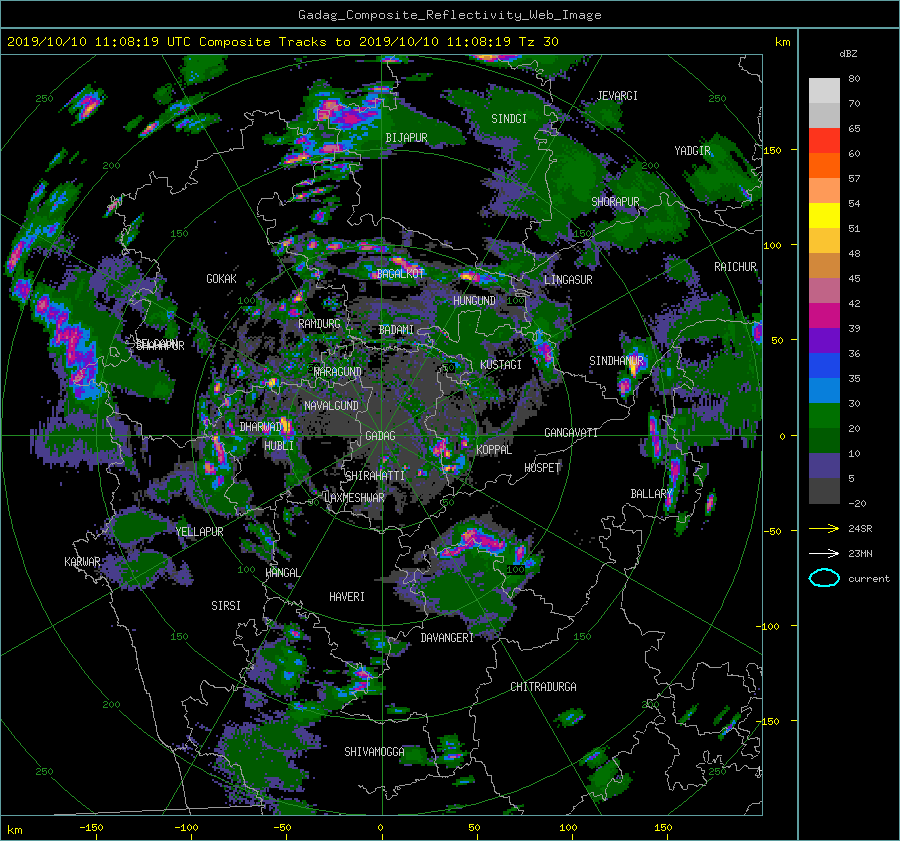The image size is (900, 841).
Task: Click the NARAGUND city label
Action: [338, 372]
